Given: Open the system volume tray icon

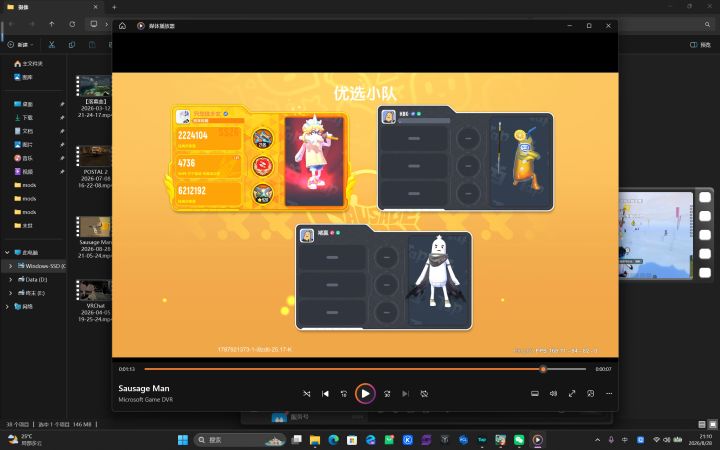Looking at the screenshot, I should pos(666,439).
